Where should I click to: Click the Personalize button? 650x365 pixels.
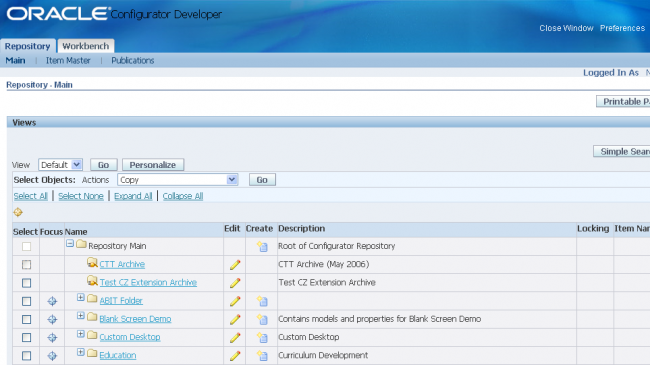153,165
